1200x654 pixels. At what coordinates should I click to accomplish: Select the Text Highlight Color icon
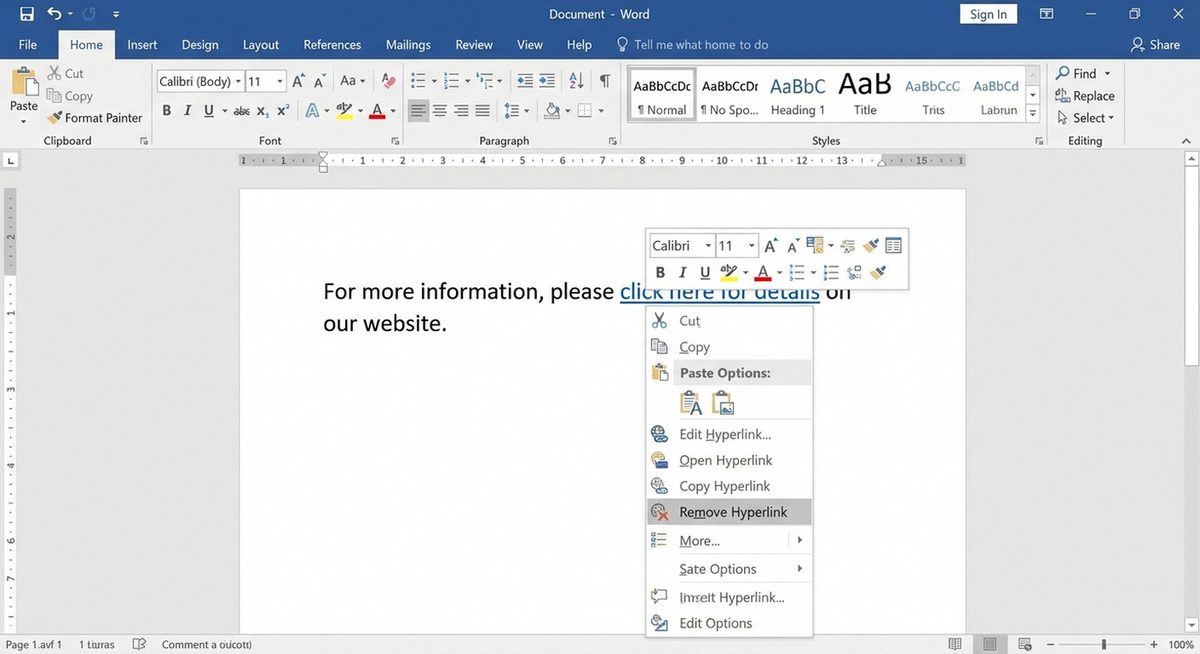tap(344, 111)
